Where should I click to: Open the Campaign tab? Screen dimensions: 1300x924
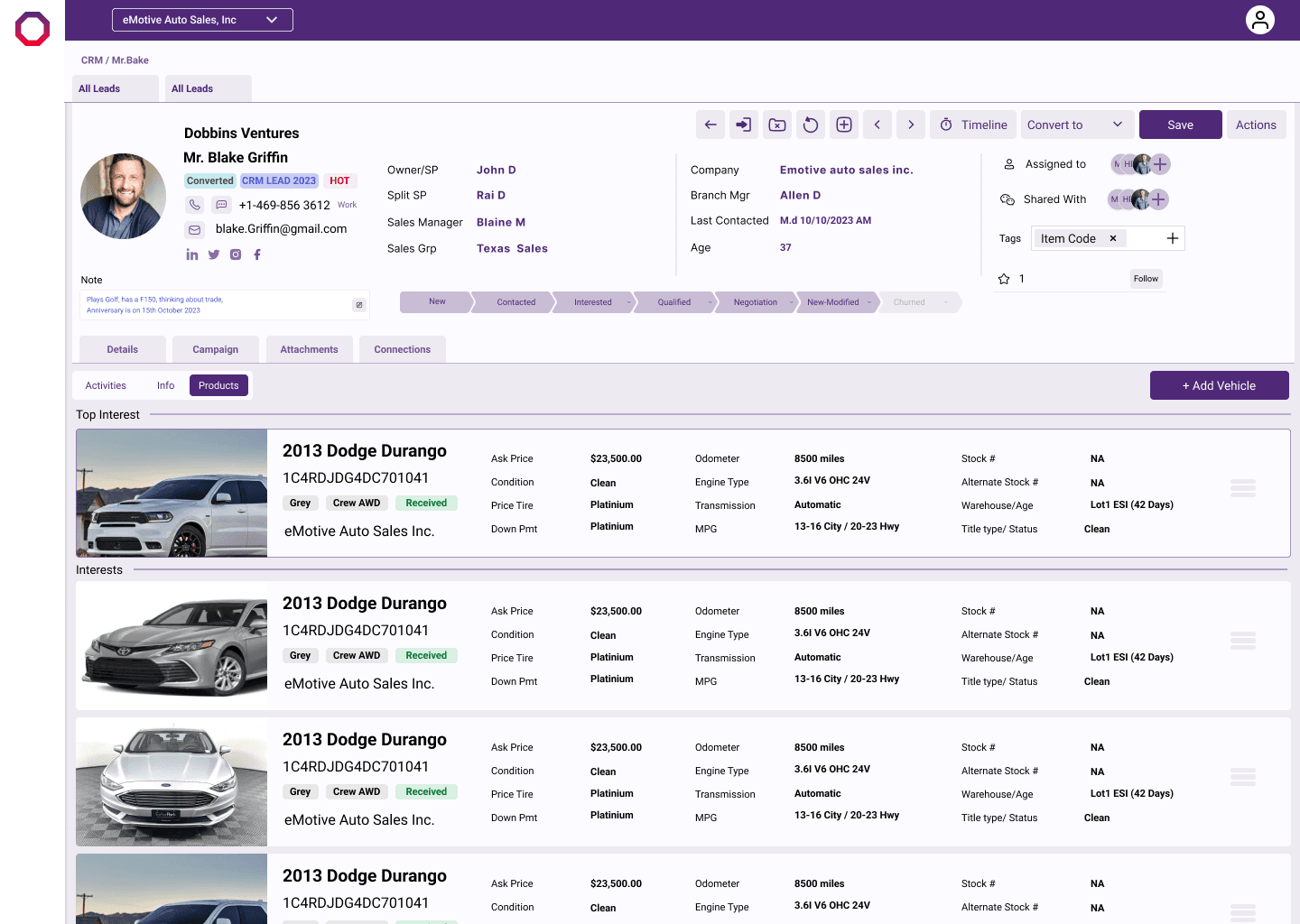pos(216,349)
